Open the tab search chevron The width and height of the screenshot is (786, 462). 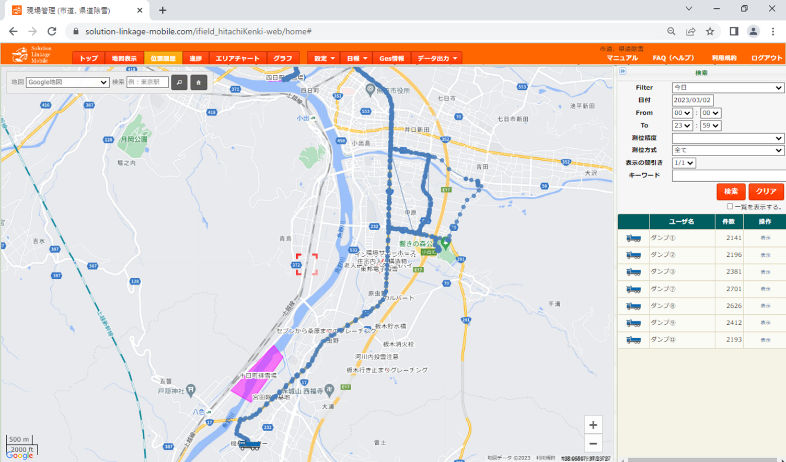tap(689, 9)
